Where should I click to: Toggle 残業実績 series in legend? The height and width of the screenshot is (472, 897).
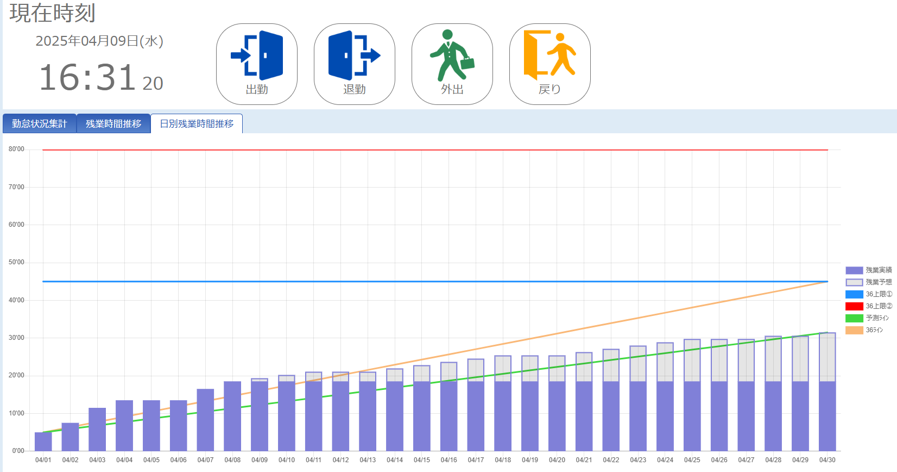(854, 271)
